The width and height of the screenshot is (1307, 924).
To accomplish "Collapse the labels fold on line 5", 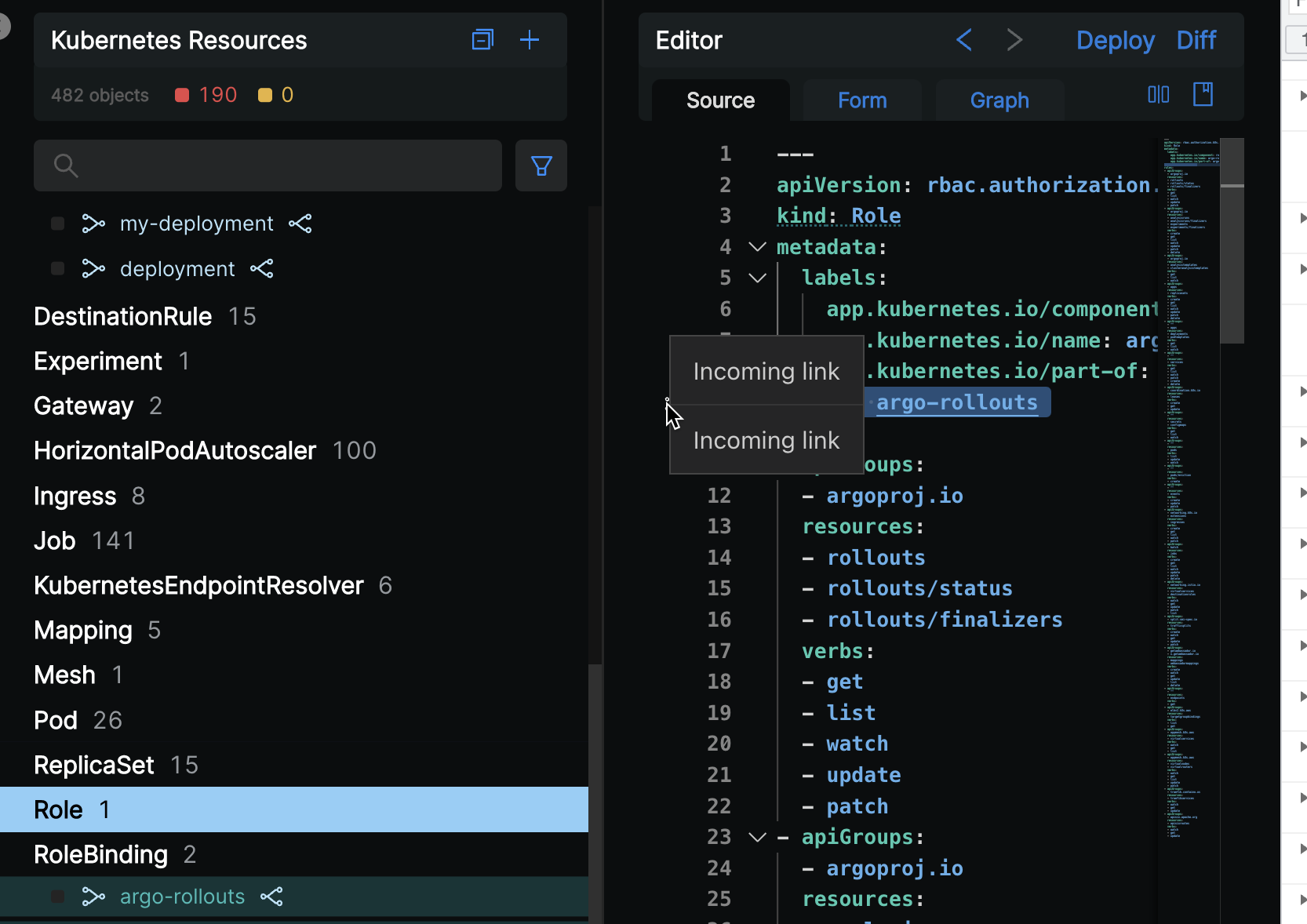I will (757, 278).
